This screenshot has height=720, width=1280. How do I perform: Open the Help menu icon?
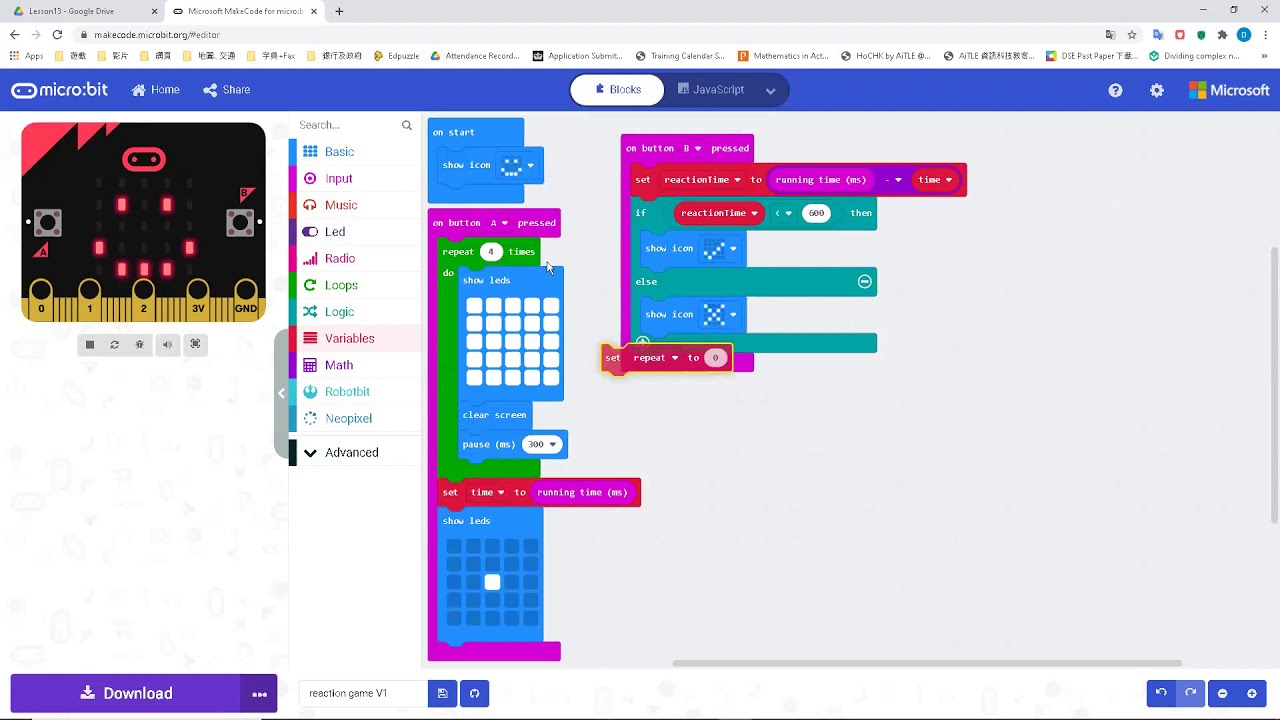1115,90
